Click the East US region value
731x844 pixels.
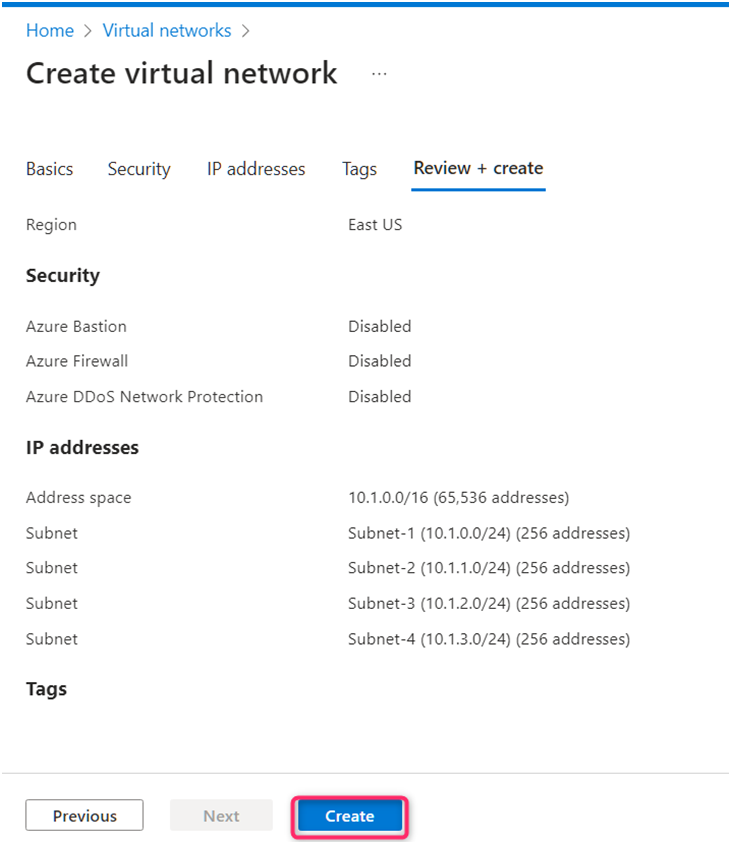[x=375, y=225]
